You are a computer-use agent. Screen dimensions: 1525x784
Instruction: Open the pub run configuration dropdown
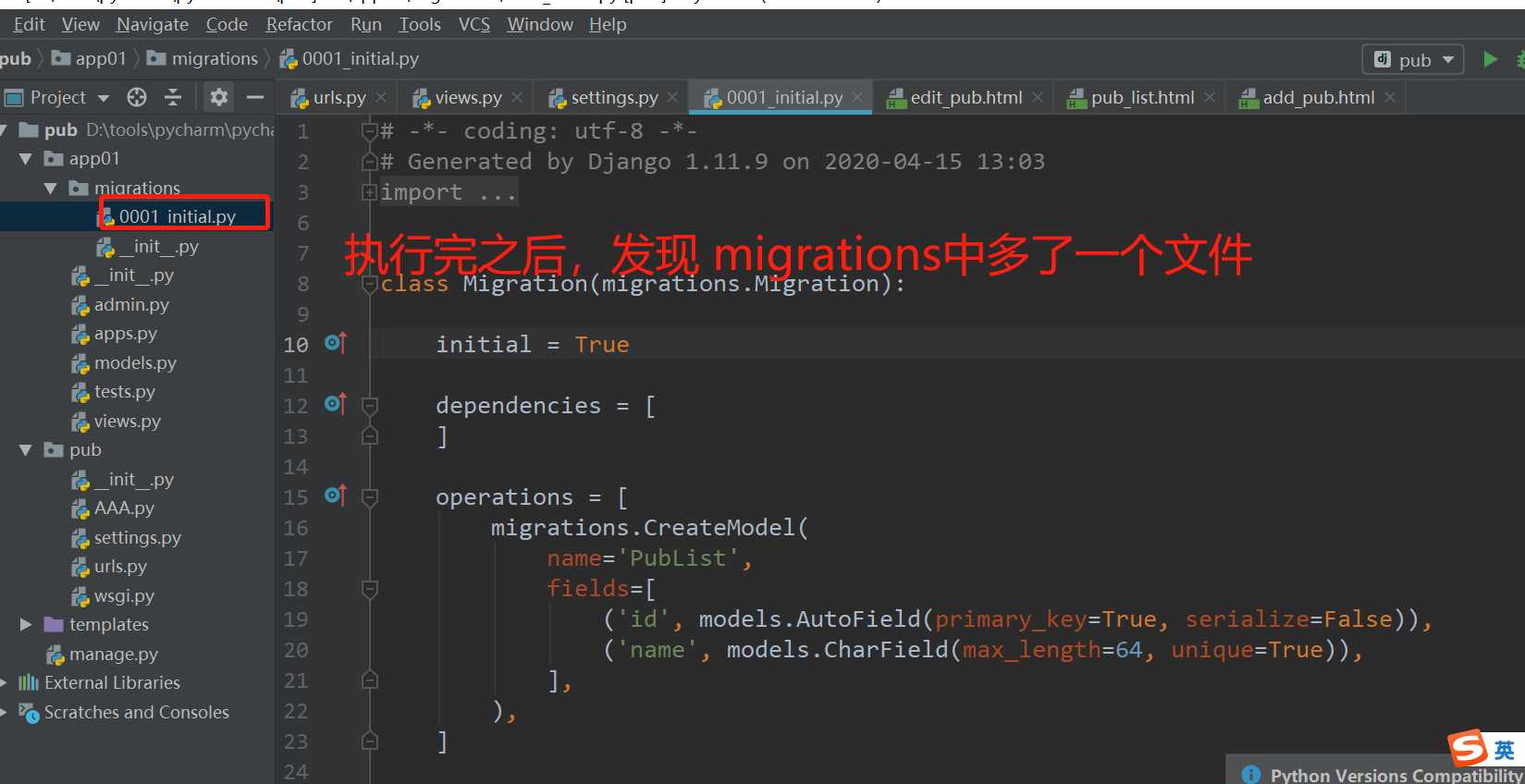click(1413, 60)
